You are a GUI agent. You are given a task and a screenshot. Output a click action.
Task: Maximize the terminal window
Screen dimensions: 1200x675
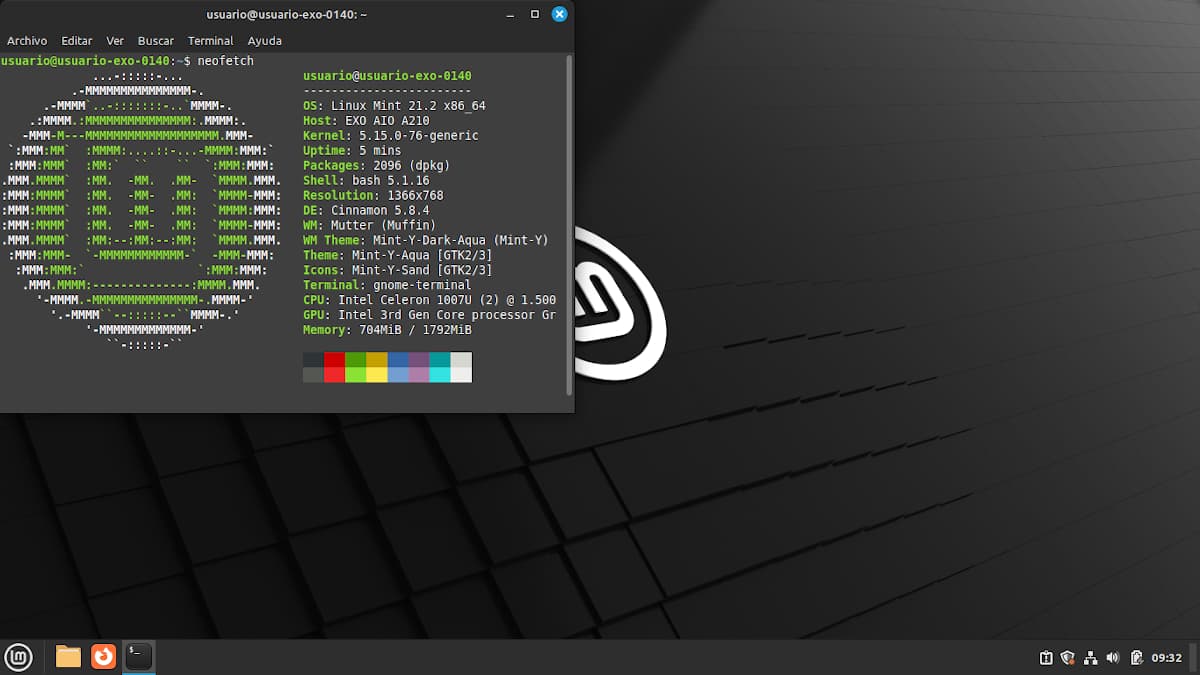535,14
